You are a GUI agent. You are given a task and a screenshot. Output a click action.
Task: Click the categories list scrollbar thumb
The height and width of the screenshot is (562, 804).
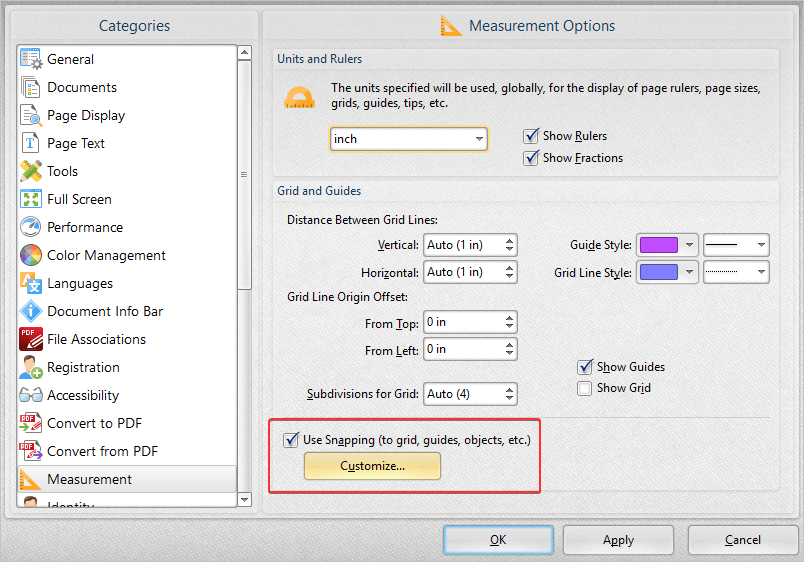(245, 174)
